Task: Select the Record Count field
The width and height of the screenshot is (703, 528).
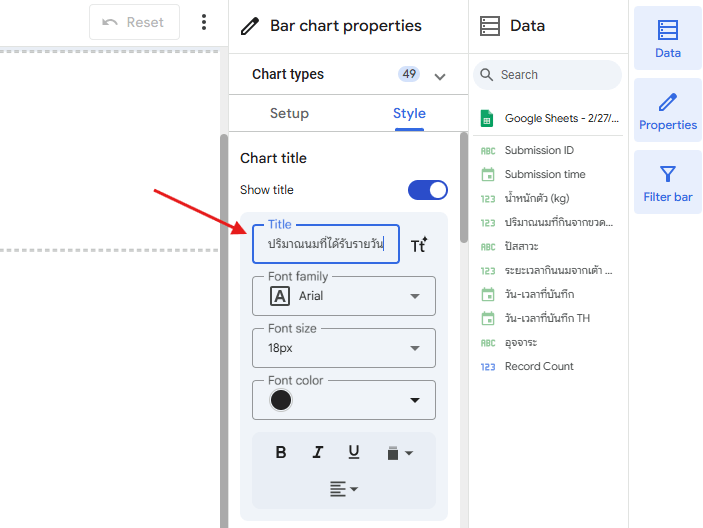Action: (539, 366)
